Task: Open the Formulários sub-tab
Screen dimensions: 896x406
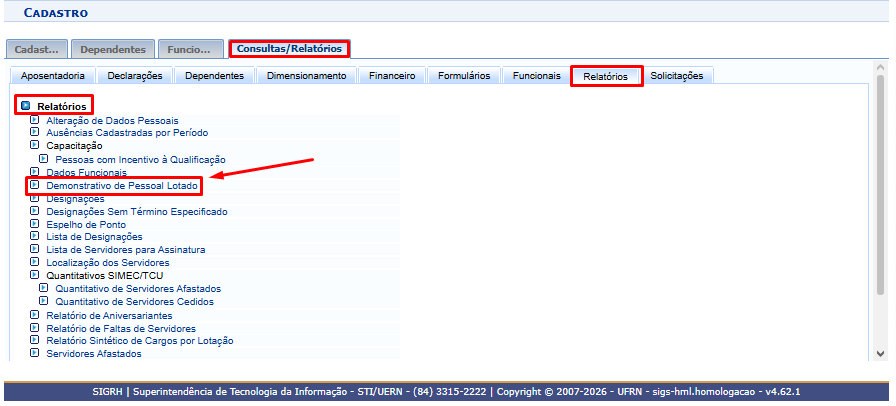Action: tap(464, 75)
